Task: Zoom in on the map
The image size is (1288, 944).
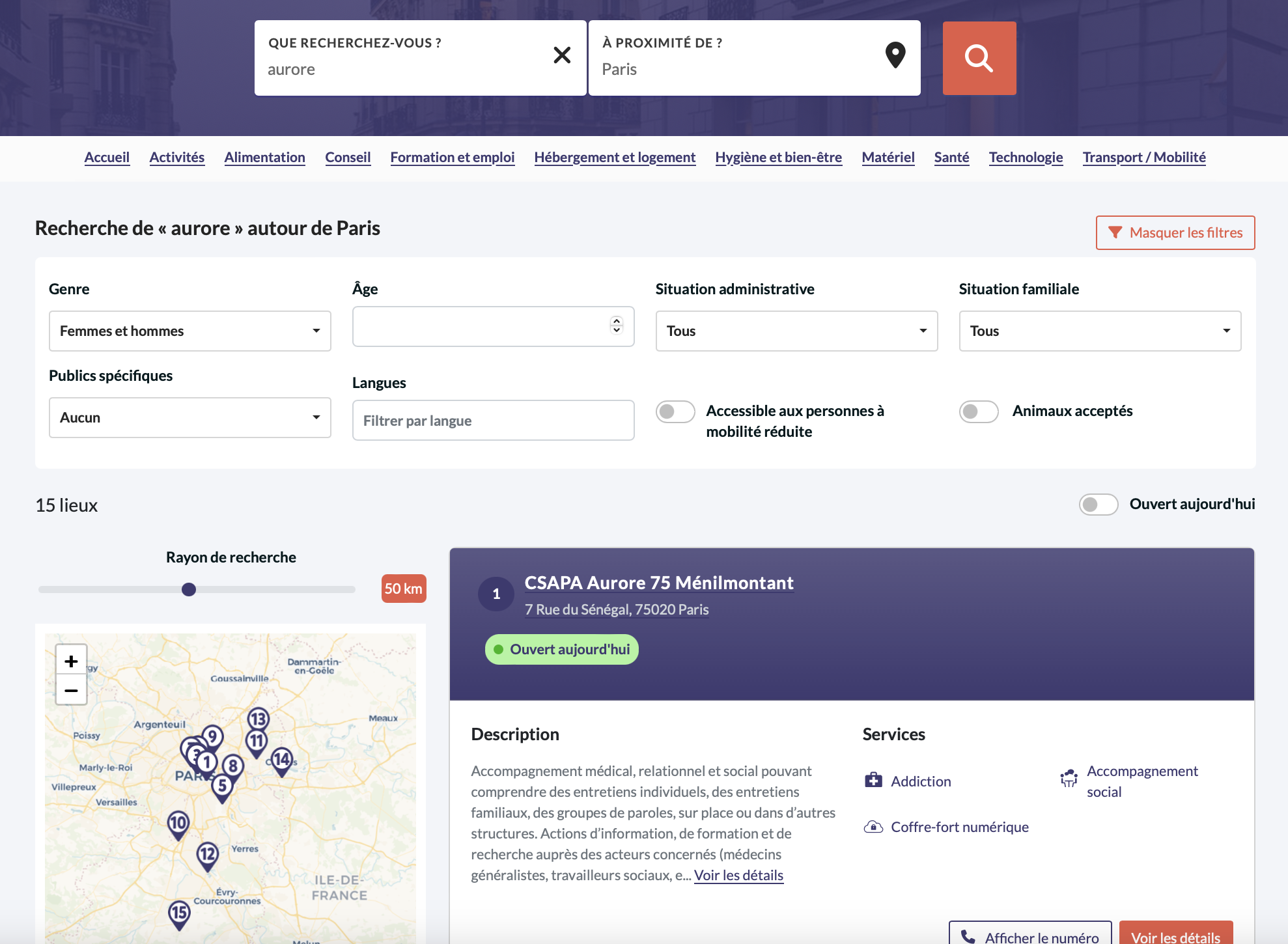Action: point(71,661)
